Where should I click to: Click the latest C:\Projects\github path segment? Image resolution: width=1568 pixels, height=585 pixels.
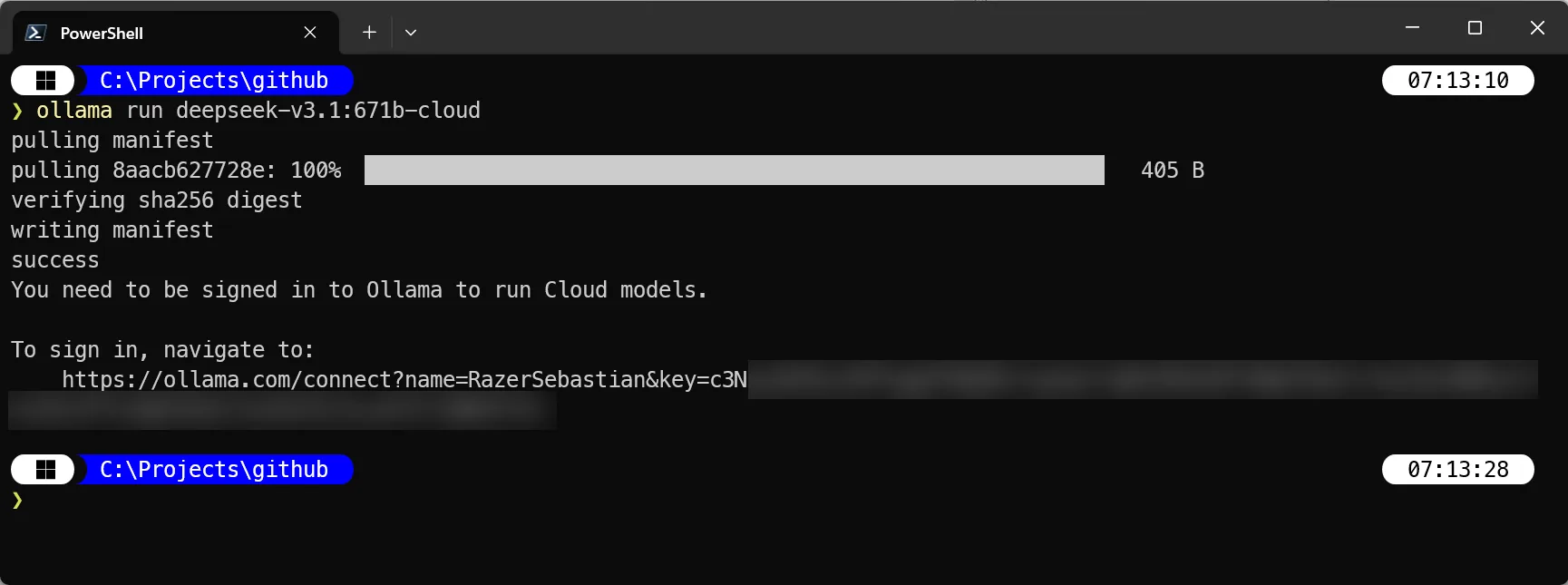coord(214,470)
